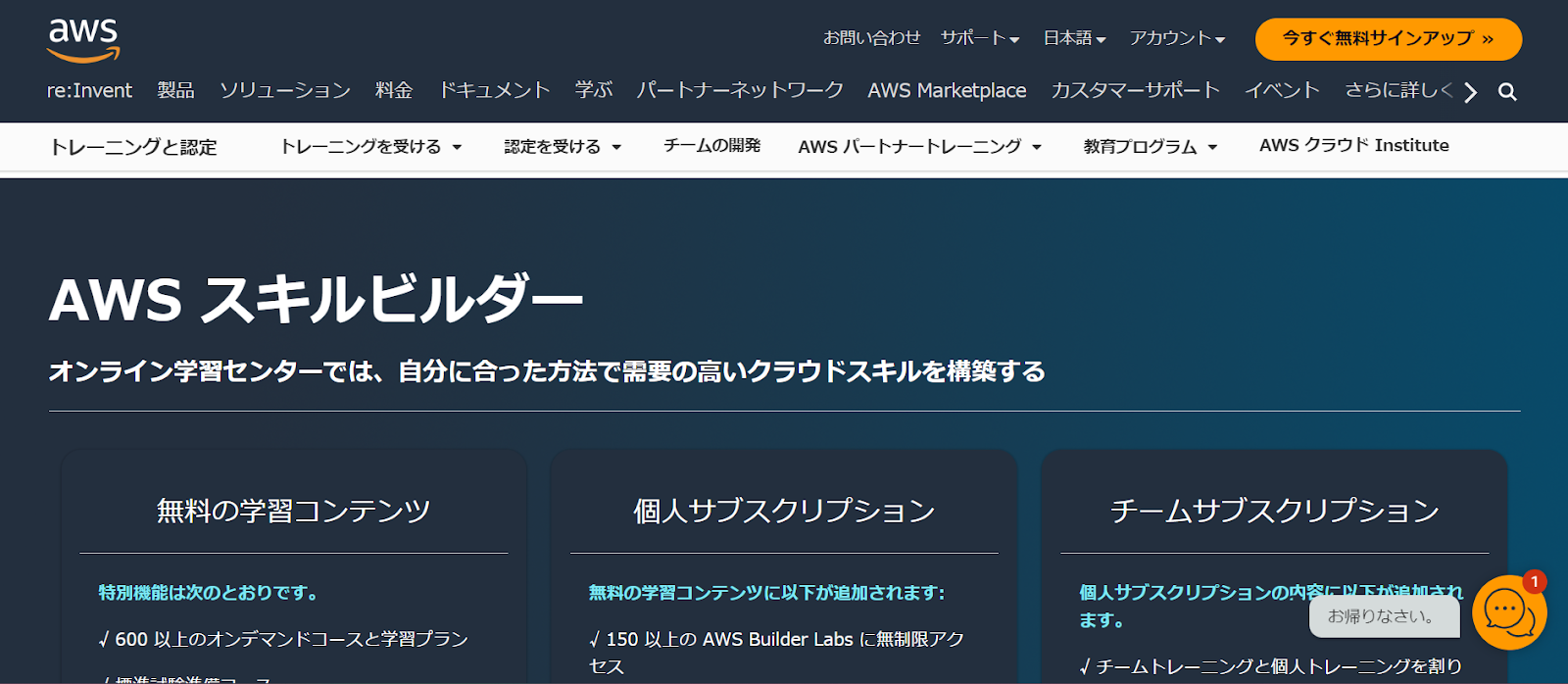
Task: Click チームトレーニングと個人トレーニング line
Action: tap(1271, 666)
